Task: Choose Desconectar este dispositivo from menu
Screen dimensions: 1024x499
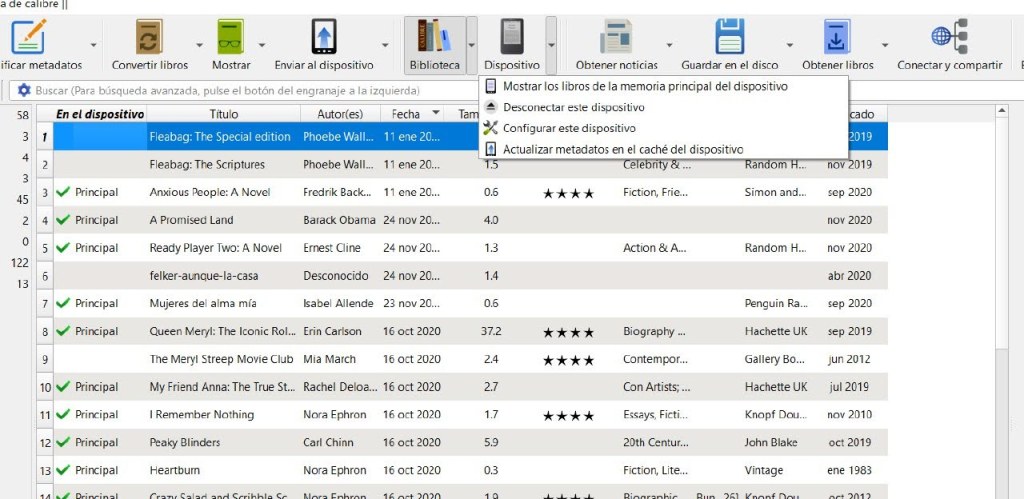Action: click(573, 107)
